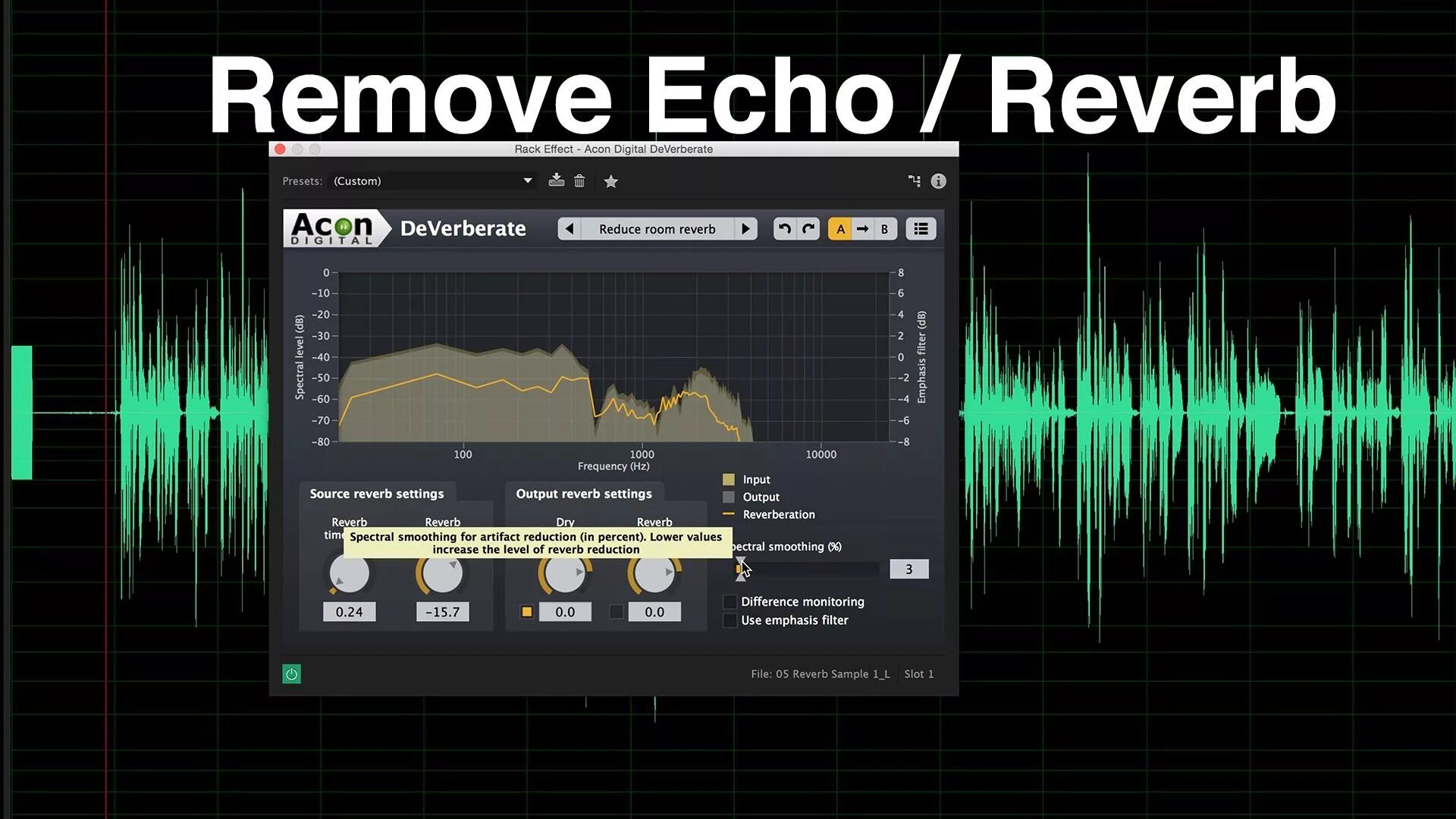Click the Reverb level output knob
The width and height of the screenshot is (1456, 819).
pyautogui.click(x=654, y=572)
